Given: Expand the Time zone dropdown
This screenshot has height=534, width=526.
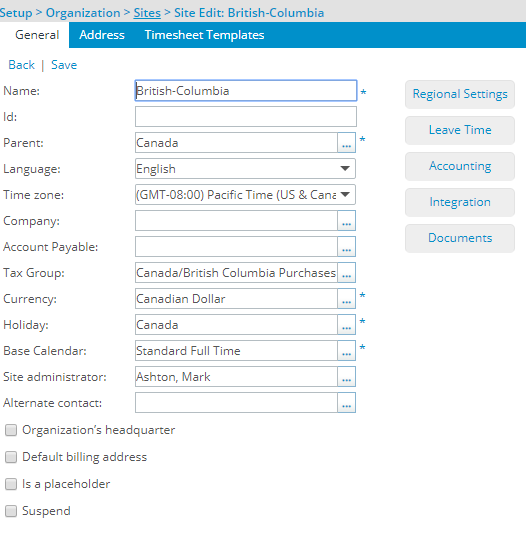Looking at the screenshot, I should [245, 194].
